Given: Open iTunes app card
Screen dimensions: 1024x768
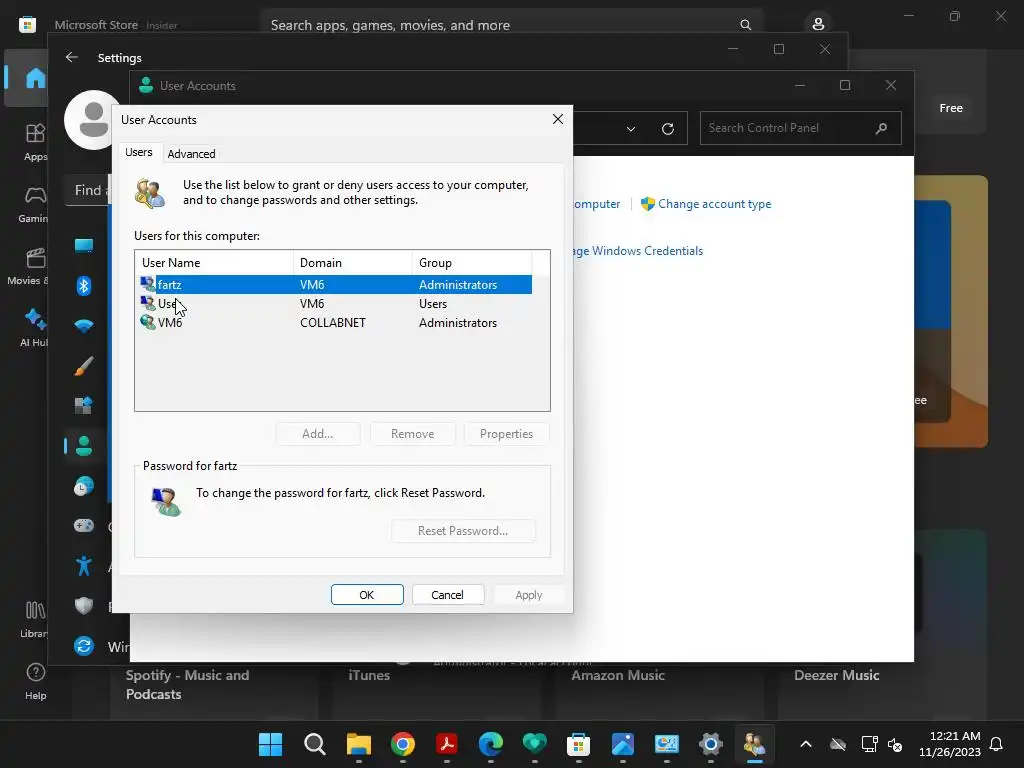Looking at the screenshot, I should tap(437, 691).
